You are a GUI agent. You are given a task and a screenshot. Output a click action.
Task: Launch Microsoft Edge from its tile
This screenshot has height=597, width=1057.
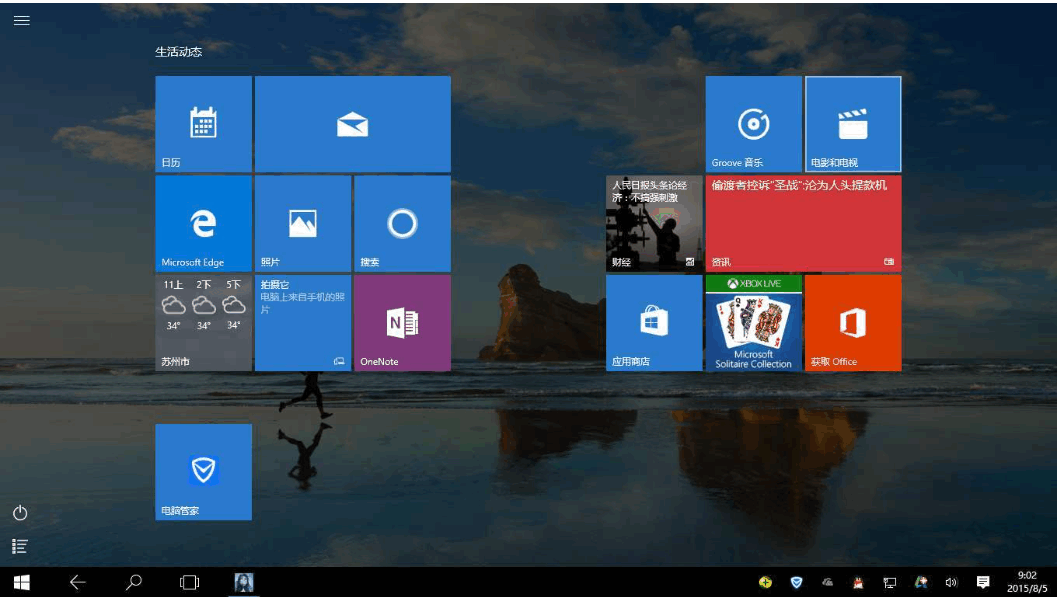pyautogui.click(x=204, y=224)
